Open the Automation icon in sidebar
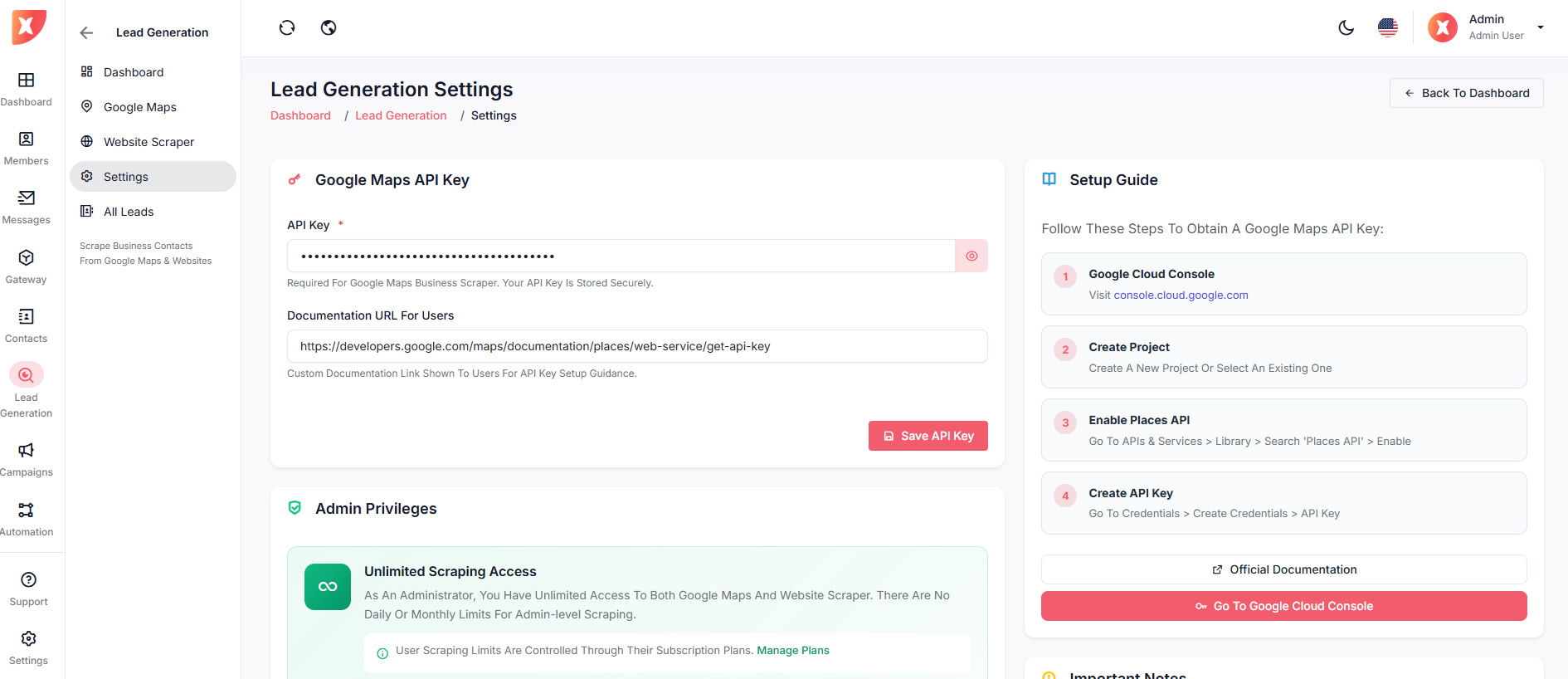 (x=26, y=519)
